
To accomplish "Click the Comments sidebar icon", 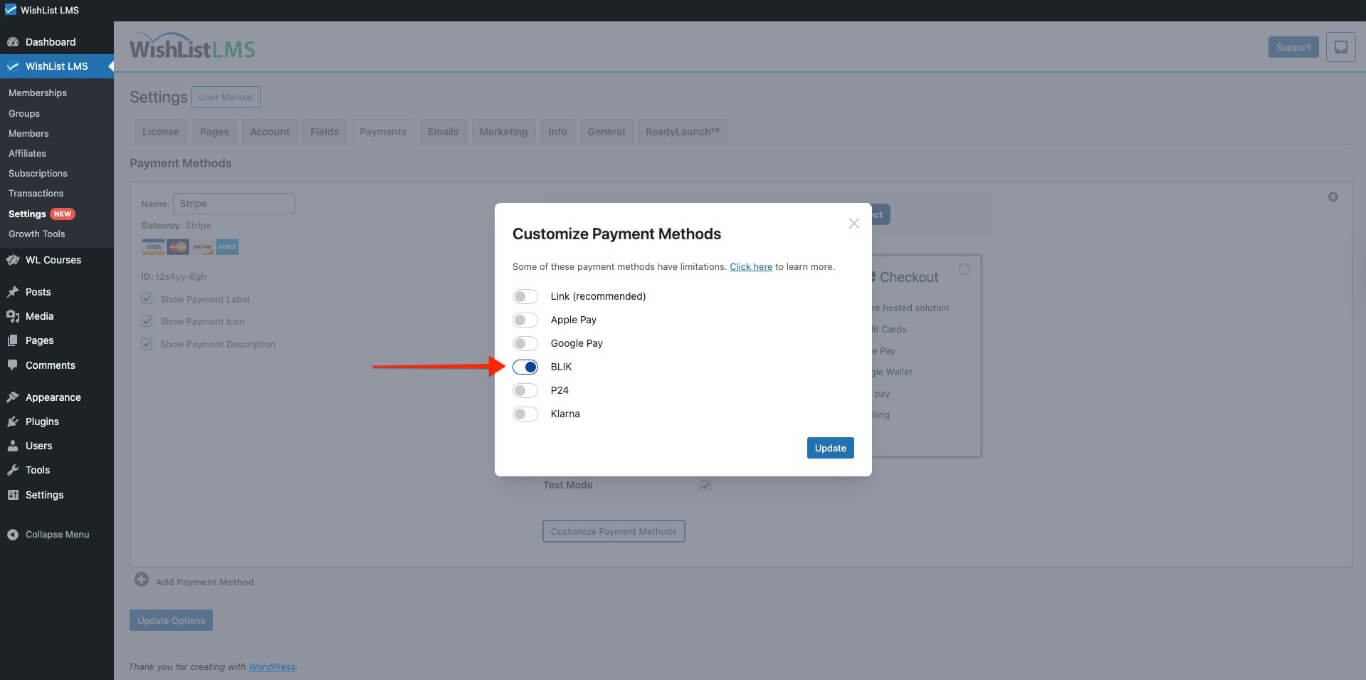I will (x=14, y=363).
